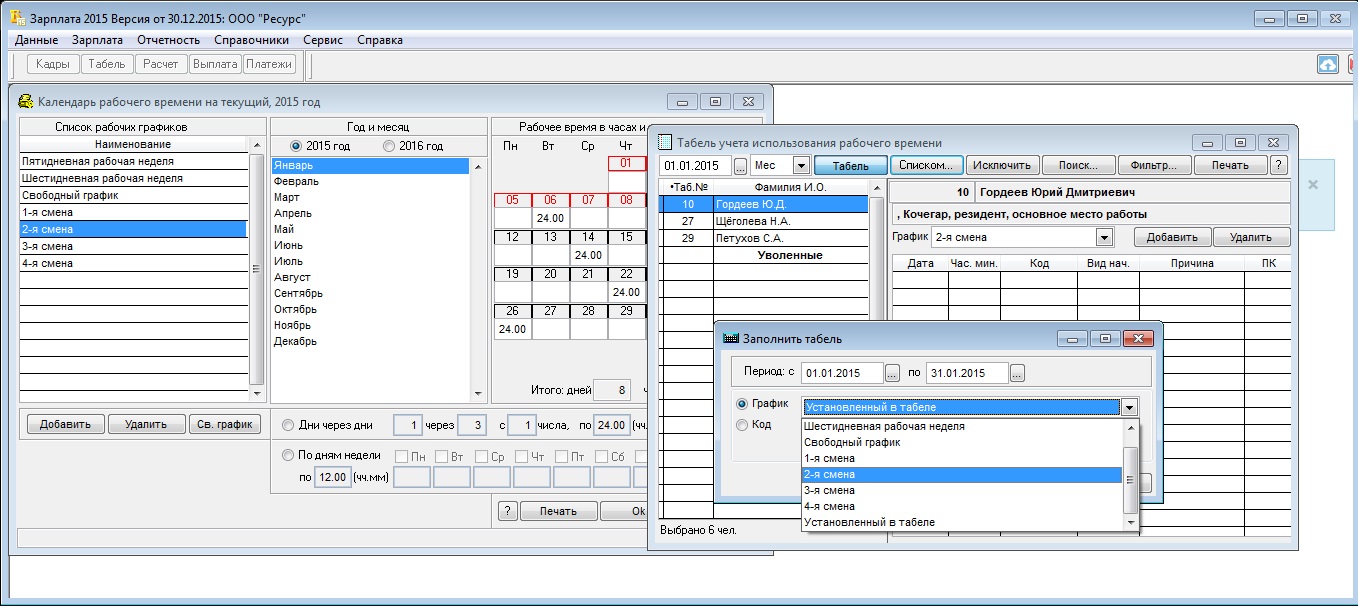Open the Кадры toolbar section
This screenshot has height=606, width=1358.
pyautogui.click(x=53, y=64)
